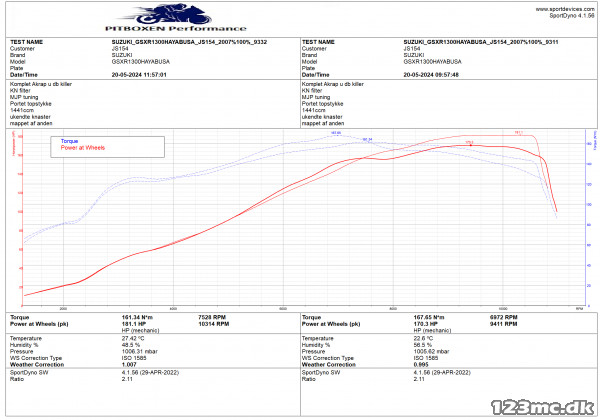600x420 pixels.
Task: Click the humidity value 48.5 %
Action: pos(131,345)
